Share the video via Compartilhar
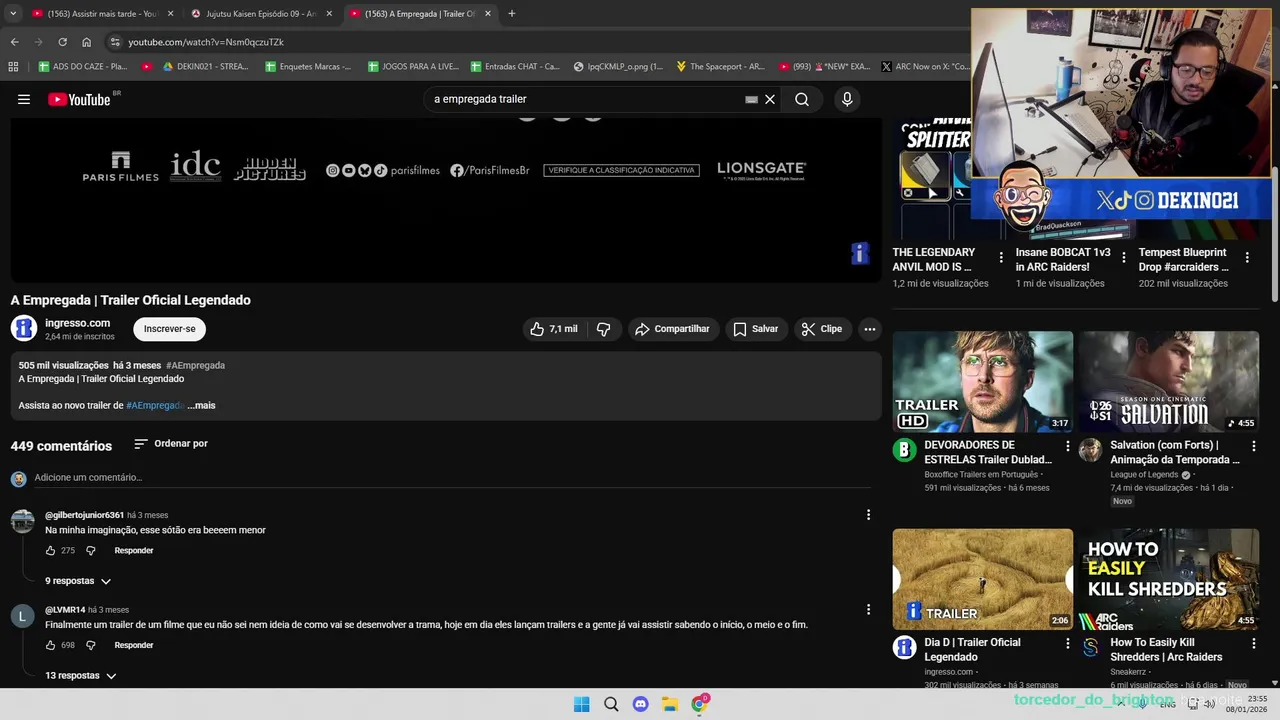The height and width of the screenshot is (720, 1280). tap(672, 329)
